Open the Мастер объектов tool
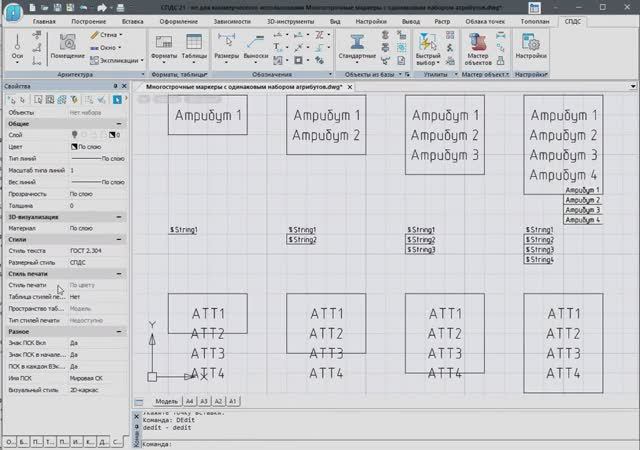This screenshot has height=450, width=640. (x=478, y=49)
